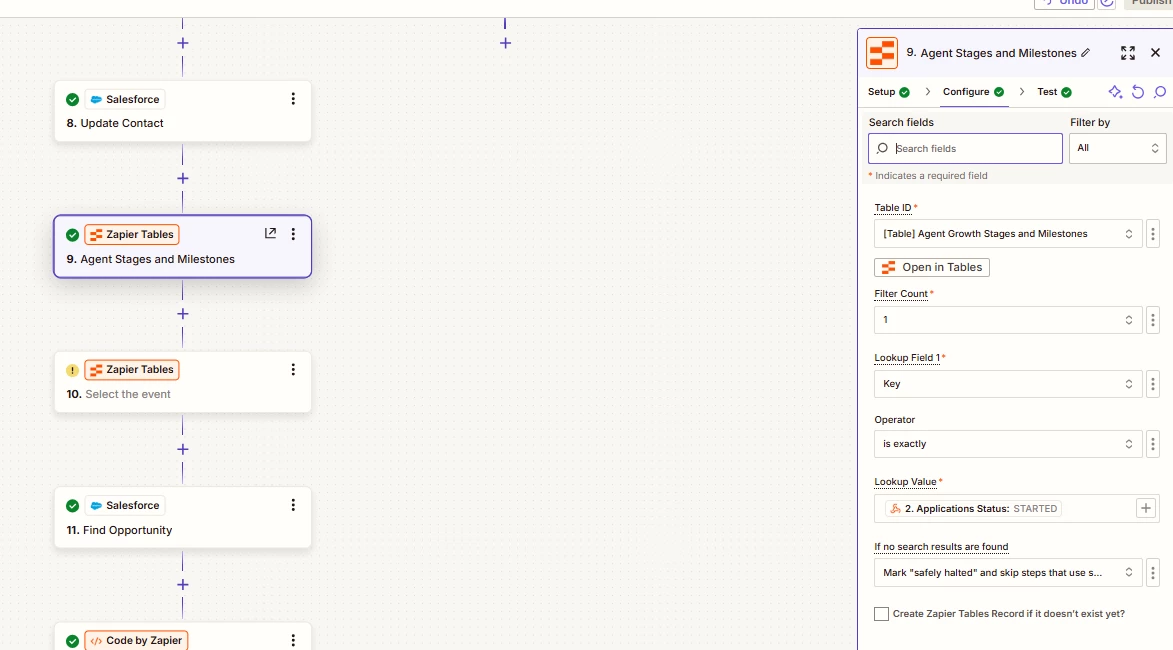Add step below step 11 Find Opportunity
1173x650 pixels.
183,585
